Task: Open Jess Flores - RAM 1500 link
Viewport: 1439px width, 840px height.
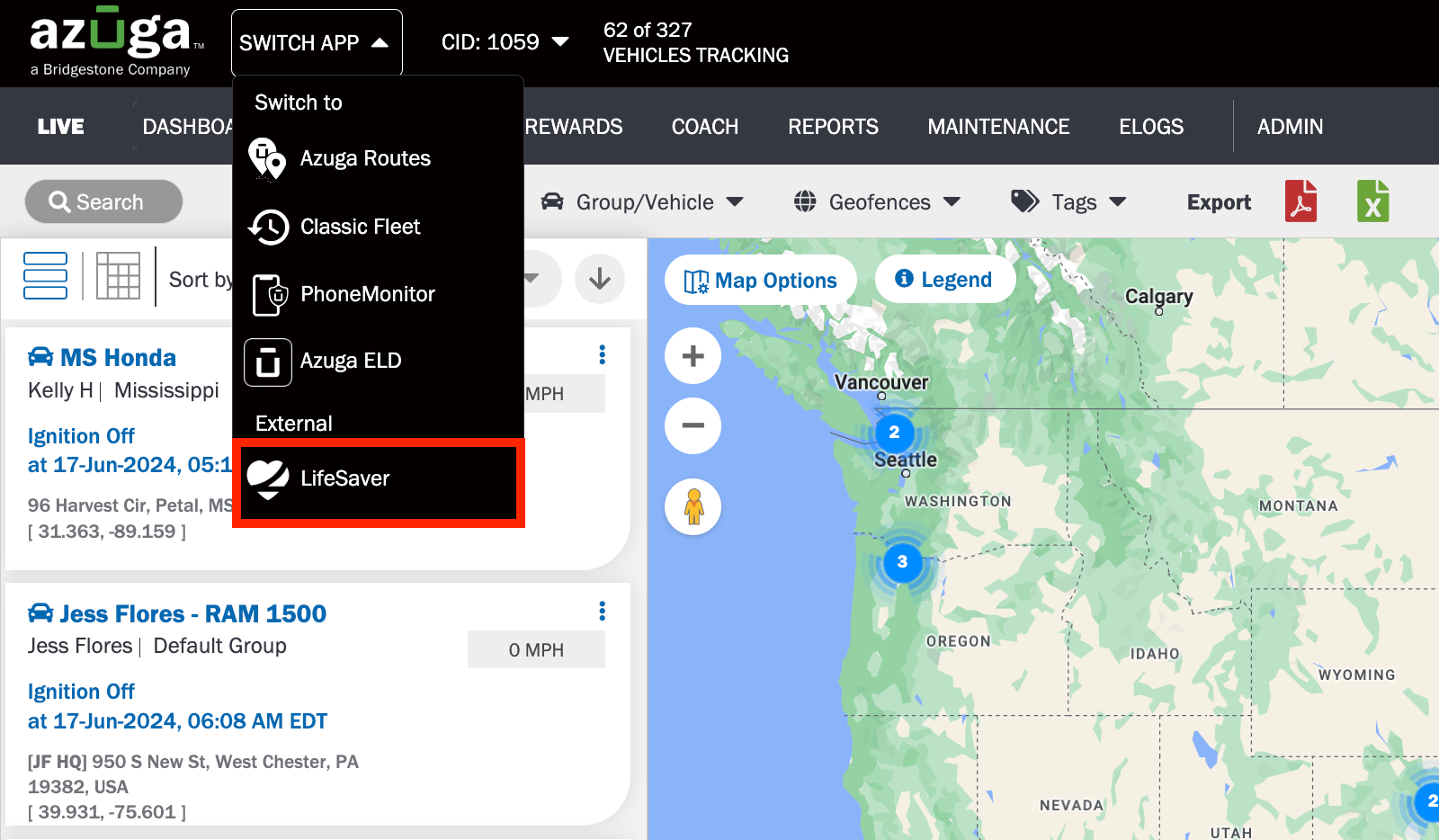Action: pos(193,614)
